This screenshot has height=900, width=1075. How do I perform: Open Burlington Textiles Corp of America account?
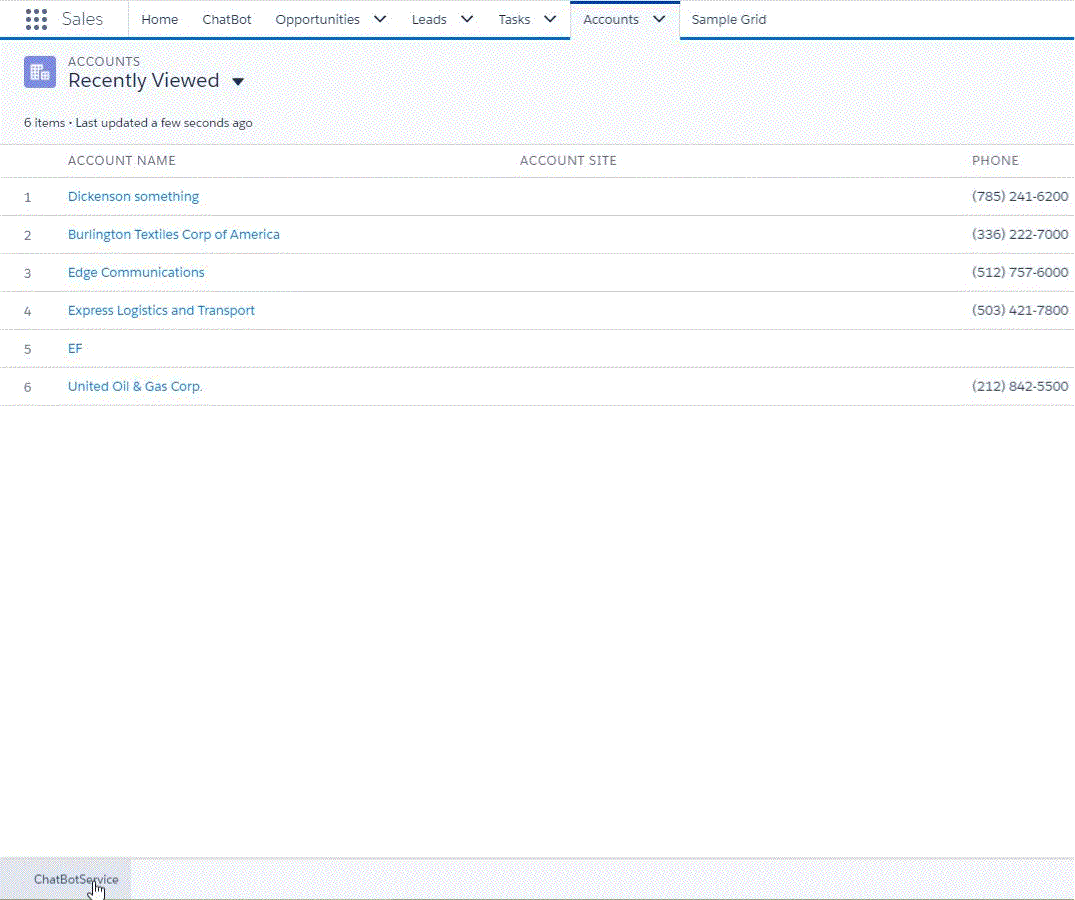click(174, 235)
